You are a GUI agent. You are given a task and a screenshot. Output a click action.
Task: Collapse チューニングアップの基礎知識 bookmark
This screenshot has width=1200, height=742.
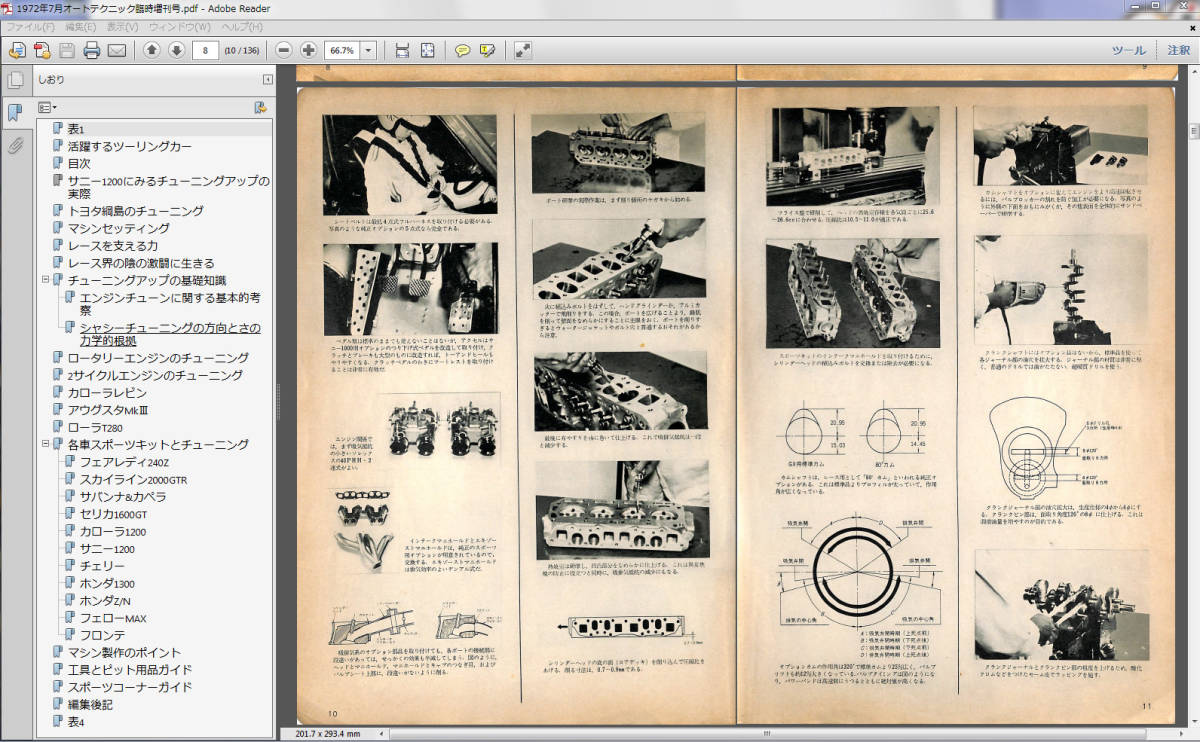pos(45,280)
